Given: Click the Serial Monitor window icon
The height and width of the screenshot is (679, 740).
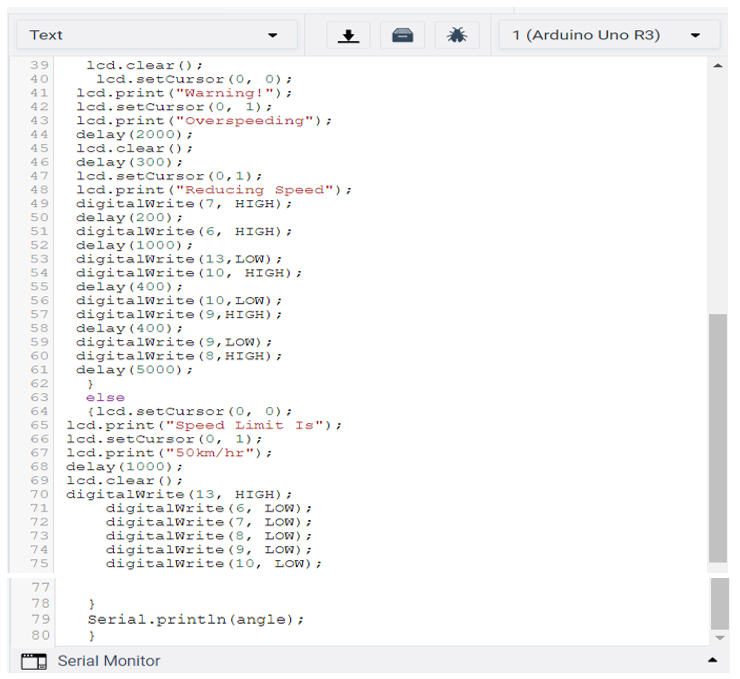Looking at the screenshot, I should [x=34, y=662].
